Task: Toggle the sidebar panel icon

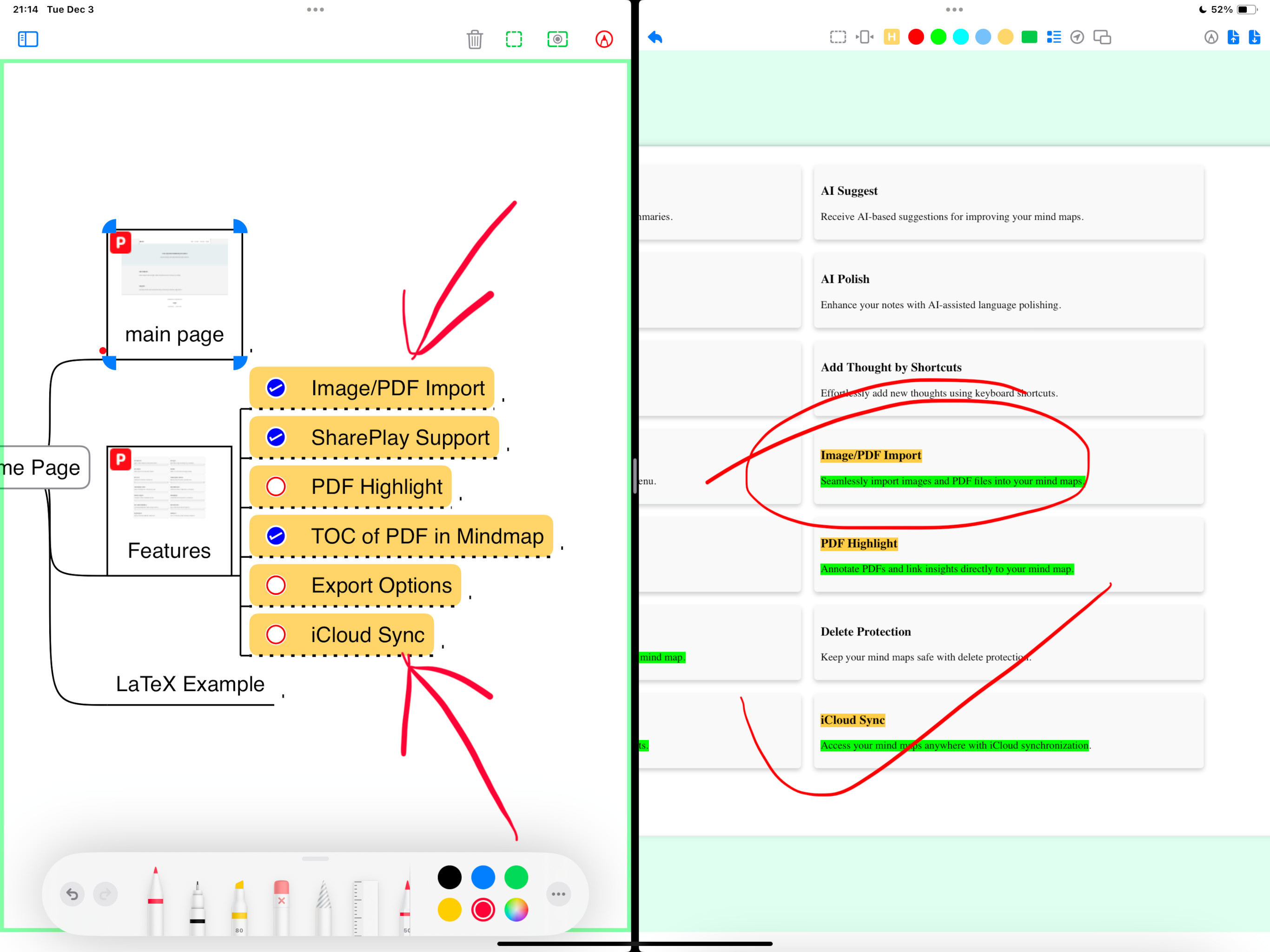Action: pyautogui.click(x=27, y=39)
